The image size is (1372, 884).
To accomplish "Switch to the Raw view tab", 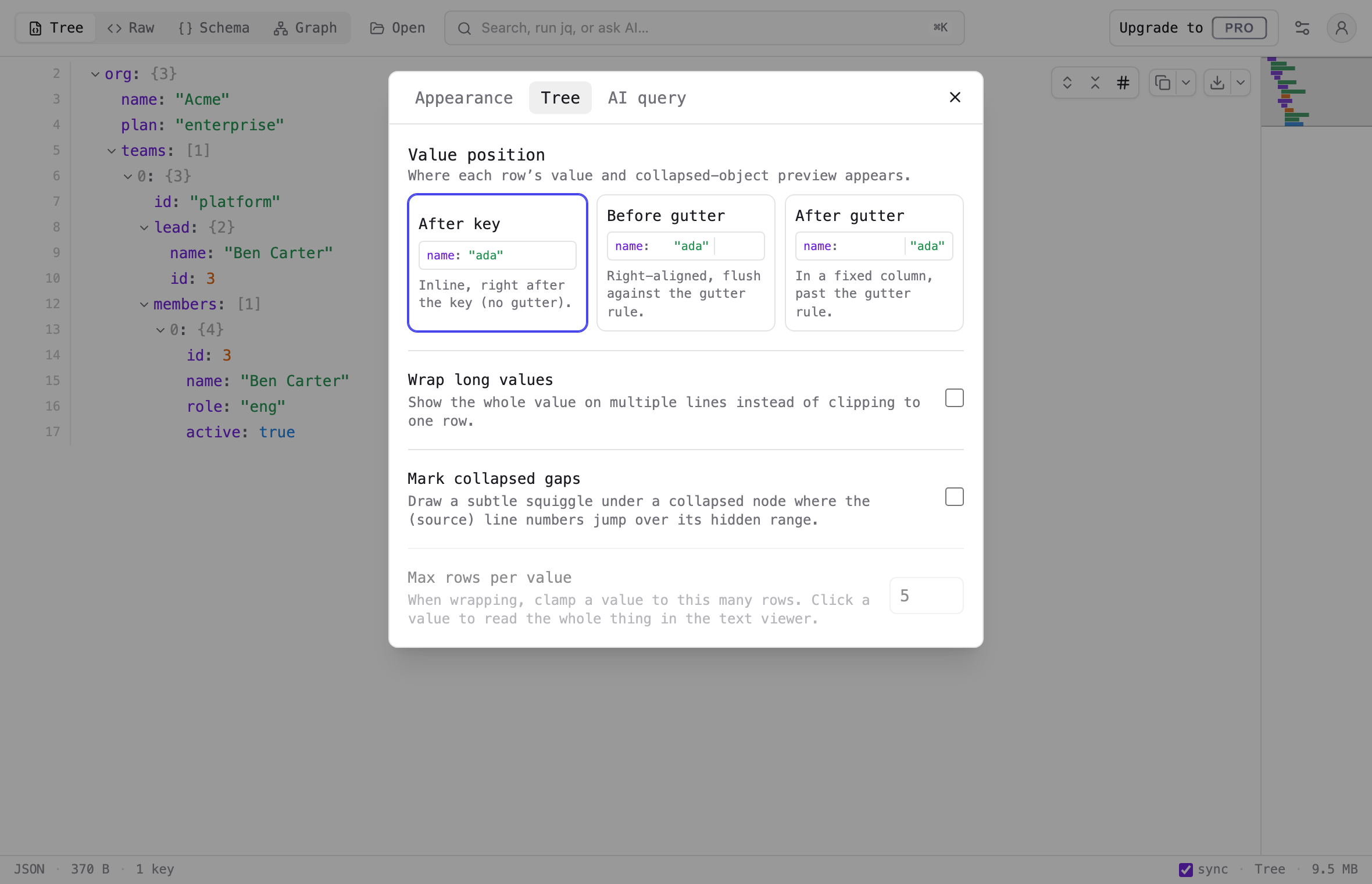I will 131,28.
